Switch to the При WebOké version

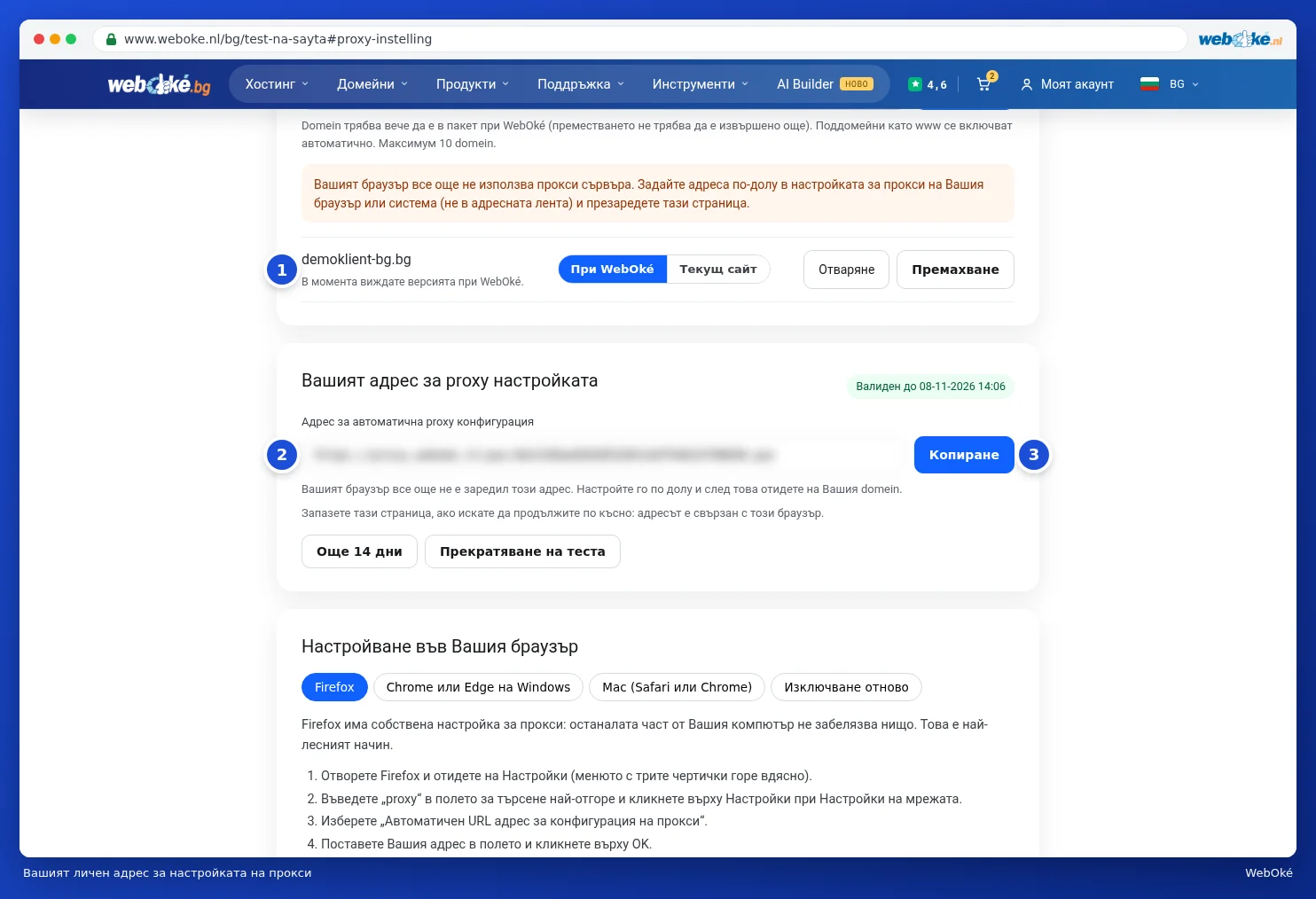click(x=613, y=270)
